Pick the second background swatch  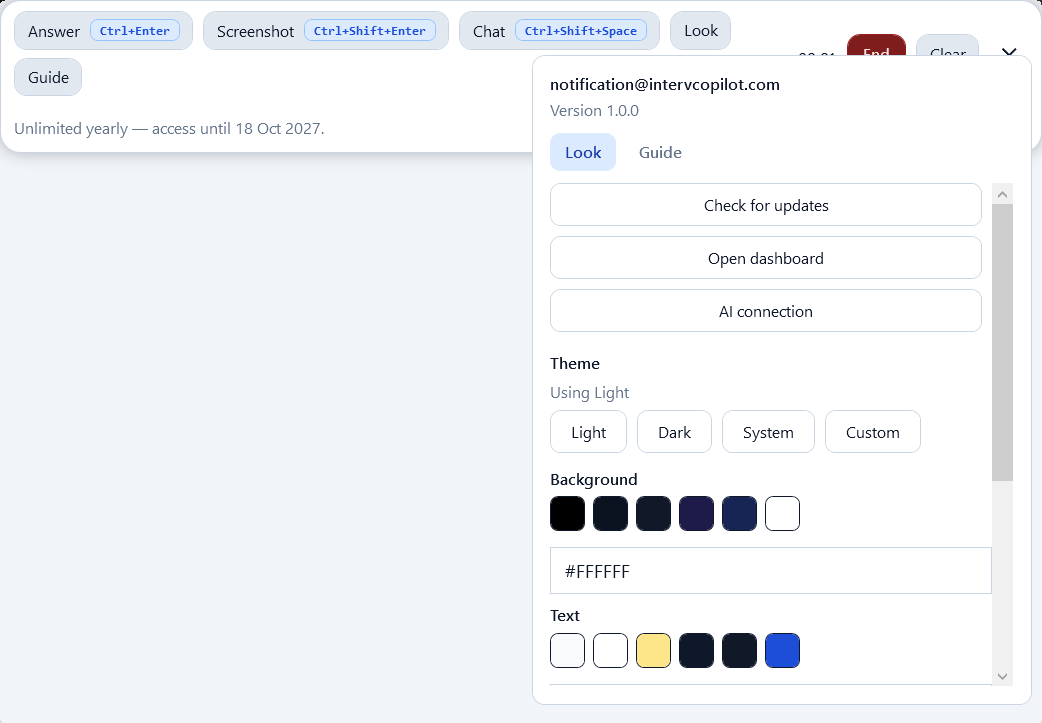(x=610, y=513)
